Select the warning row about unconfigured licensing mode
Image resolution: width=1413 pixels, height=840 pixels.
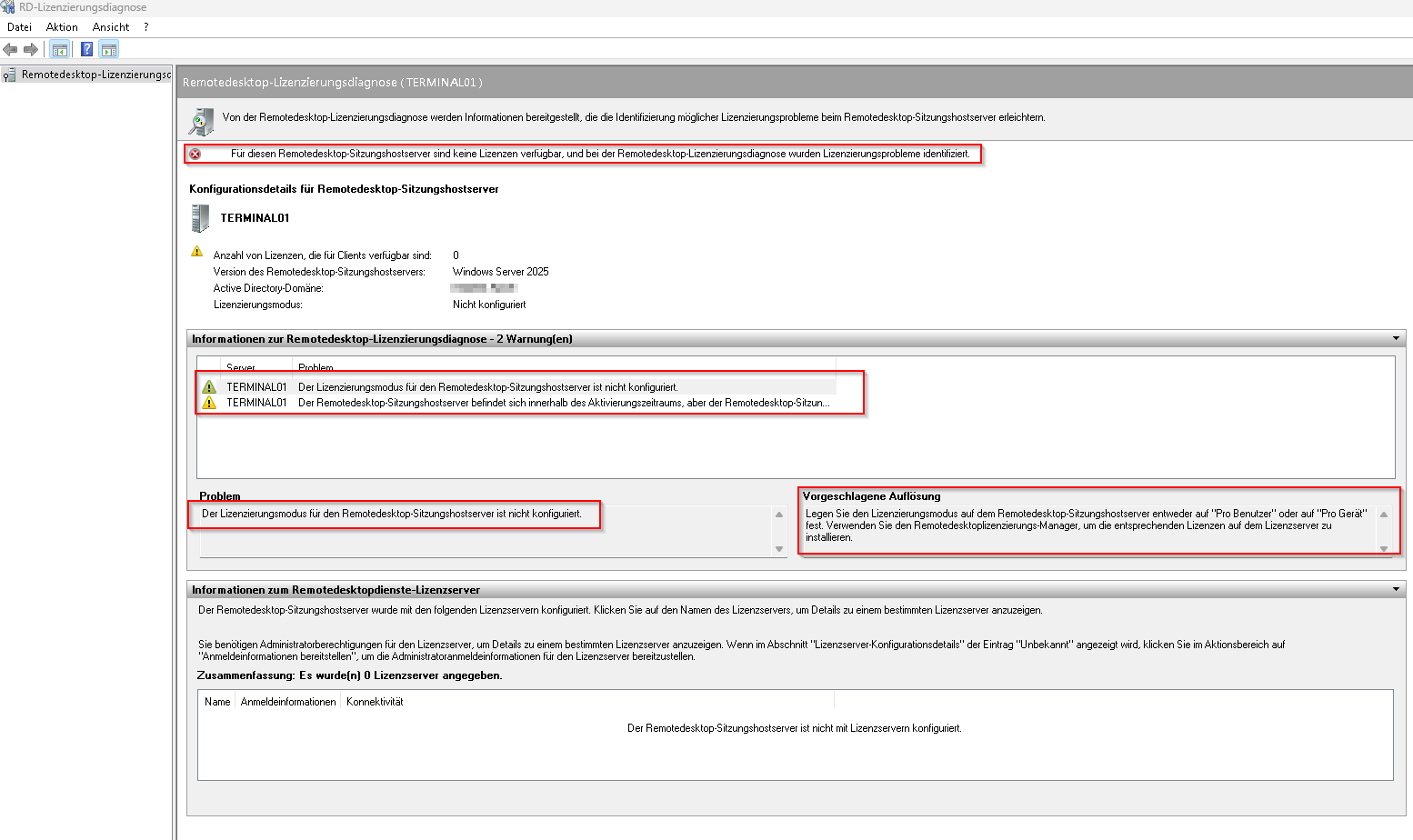487,387
